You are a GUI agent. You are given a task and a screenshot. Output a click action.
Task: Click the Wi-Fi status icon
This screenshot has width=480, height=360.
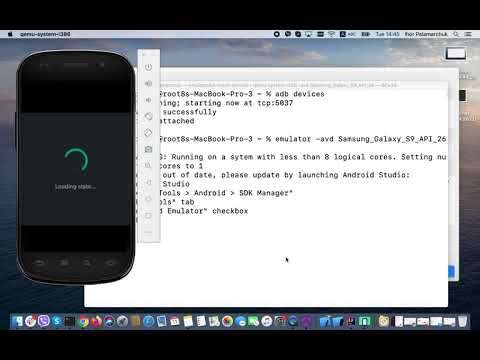(331, 34)
